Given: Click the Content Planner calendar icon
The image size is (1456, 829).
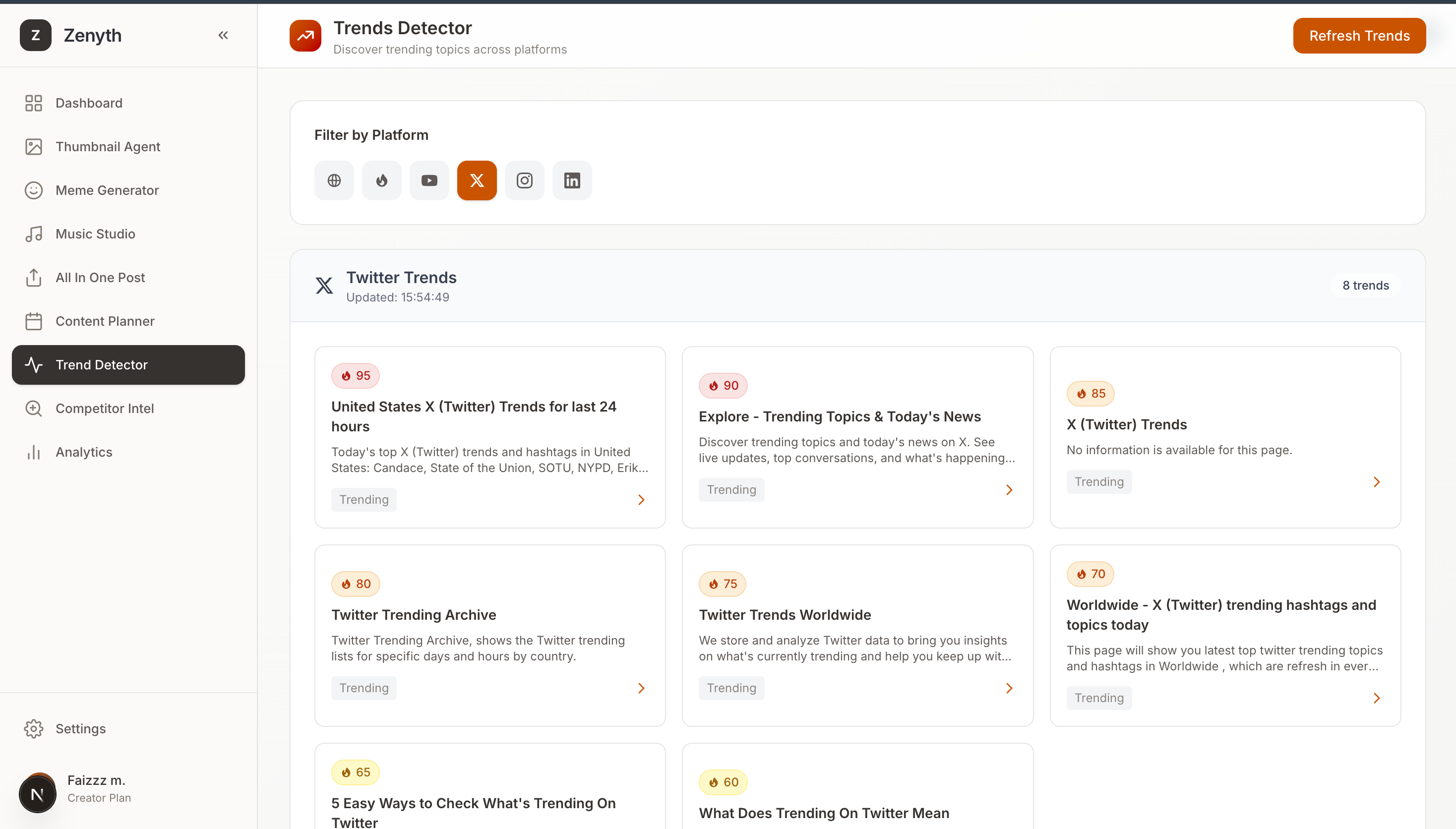Looking at the screenshot, I should (x=34, y=321).
